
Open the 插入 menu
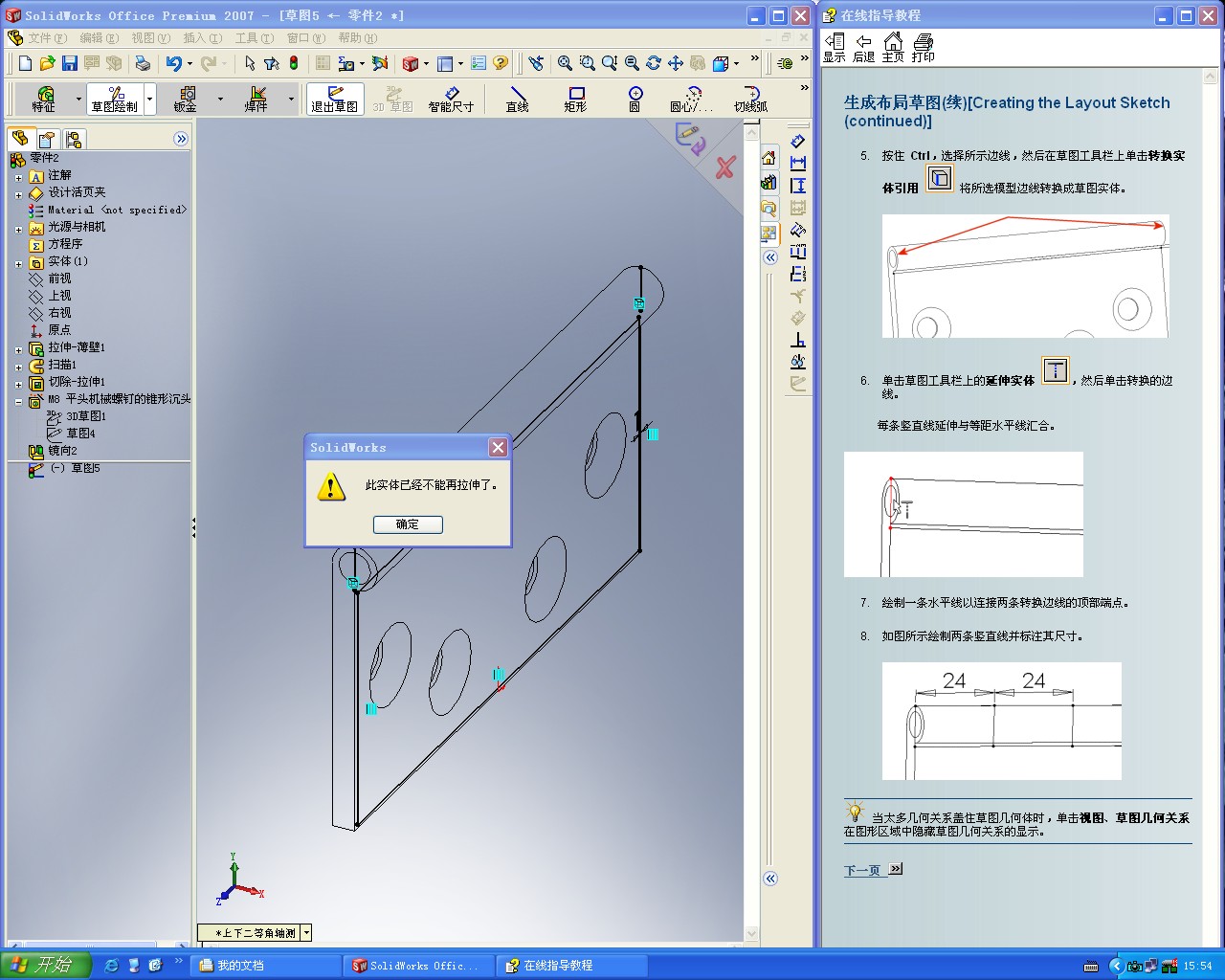(x=202, y=38)
